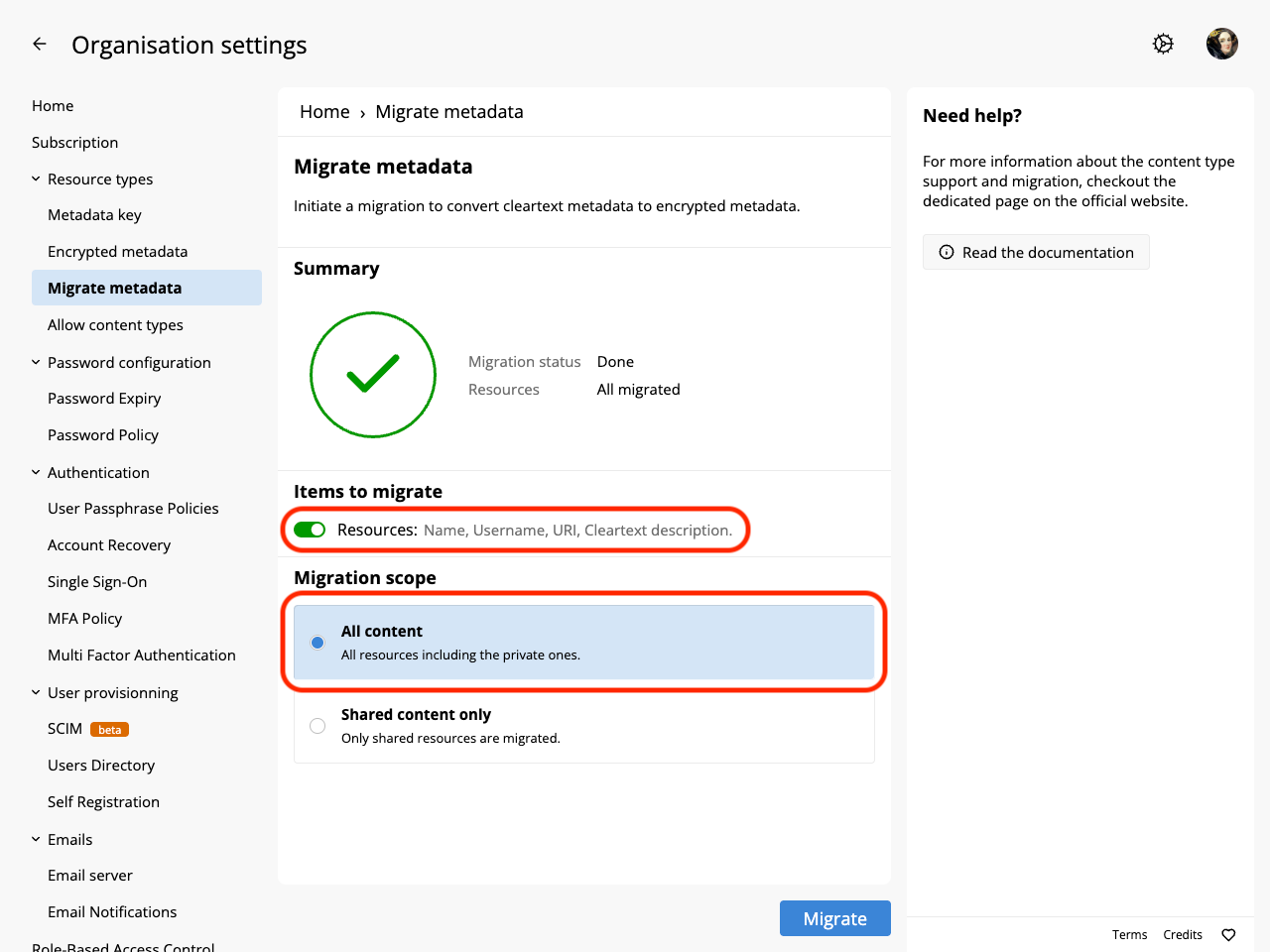Open Metadata key settings

pos(94,215)
